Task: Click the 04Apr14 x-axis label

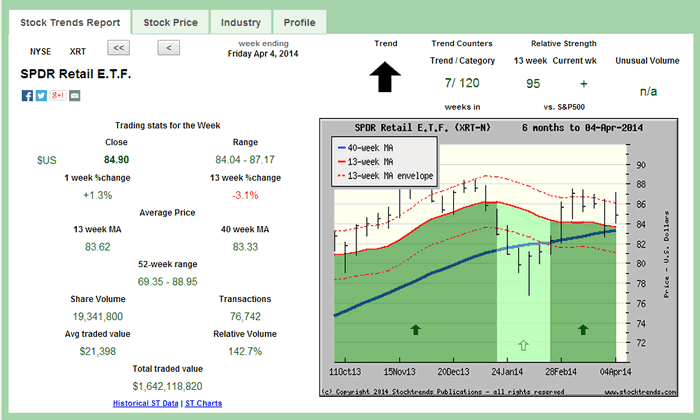Action: pos(616,372)
